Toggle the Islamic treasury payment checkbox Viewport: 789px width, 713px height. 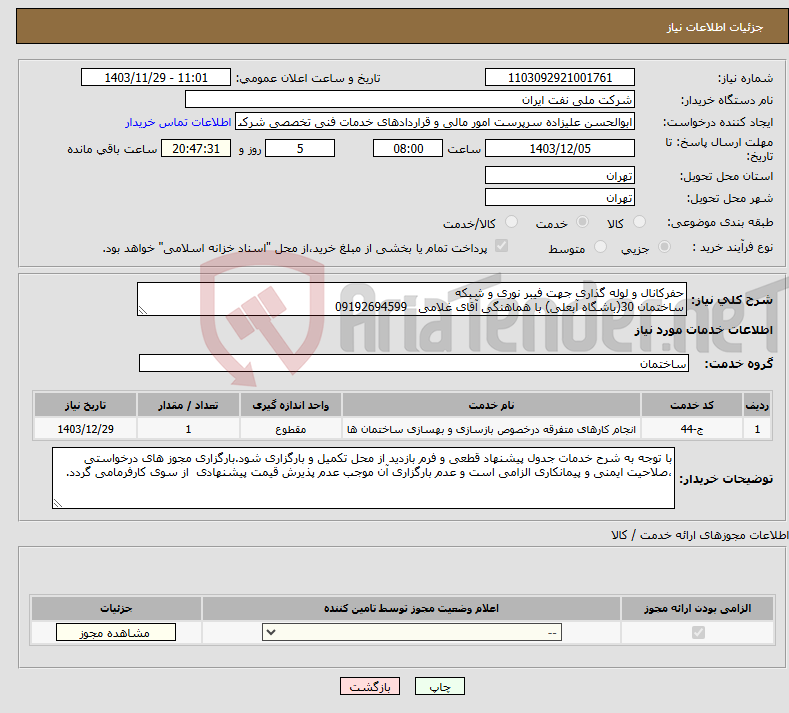click(502, 246)
